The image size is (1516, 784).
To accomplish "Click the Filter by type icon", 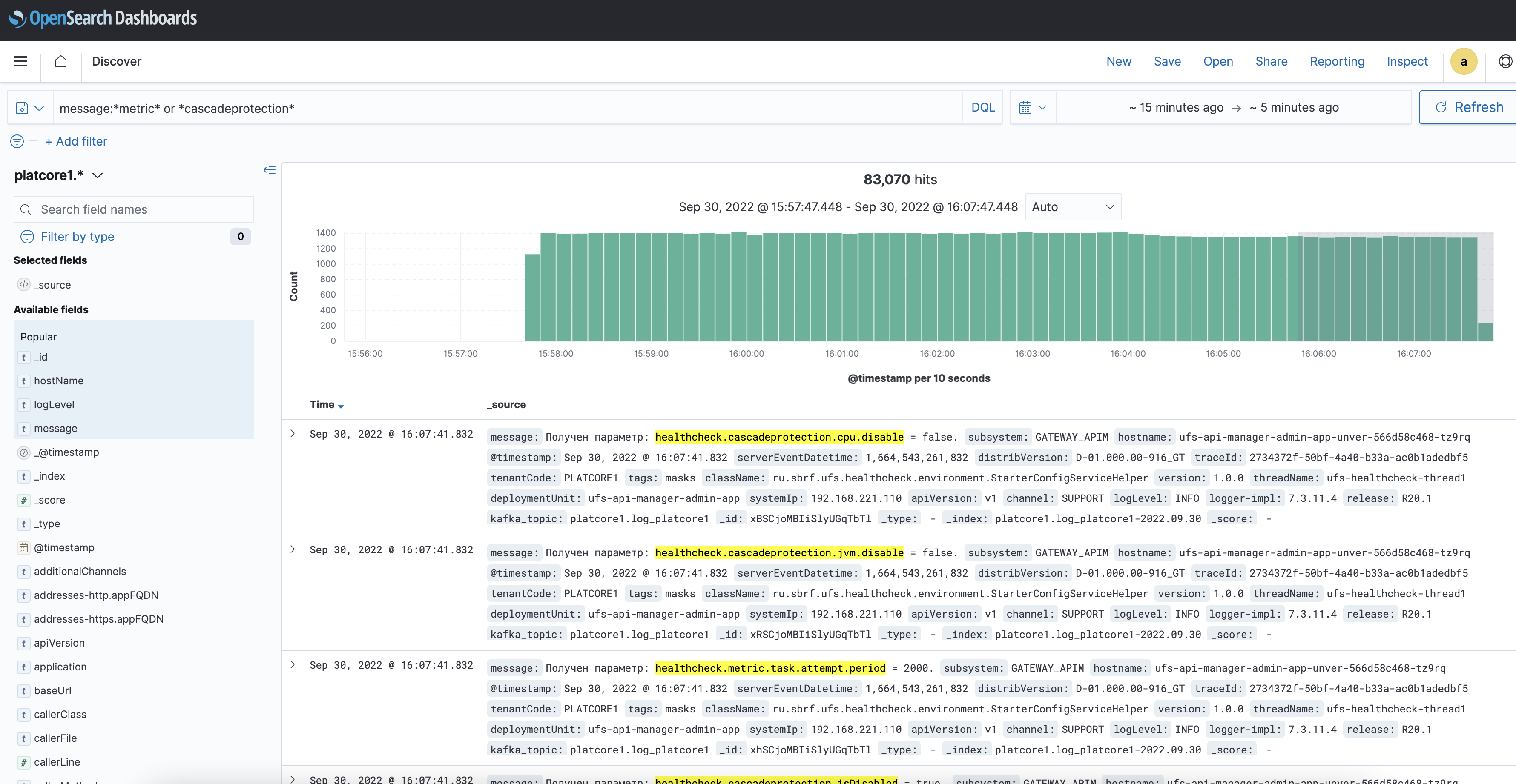I will [27, 237].
